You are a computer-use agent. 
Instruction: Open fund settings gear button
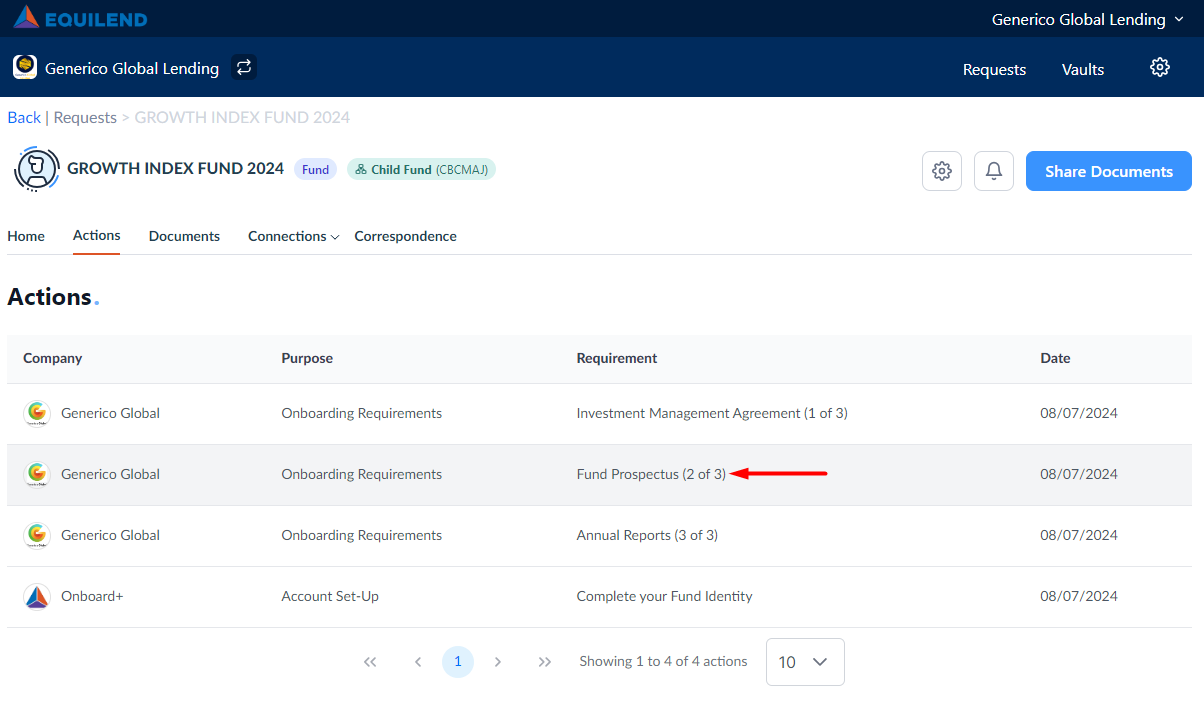coord(941,171)
